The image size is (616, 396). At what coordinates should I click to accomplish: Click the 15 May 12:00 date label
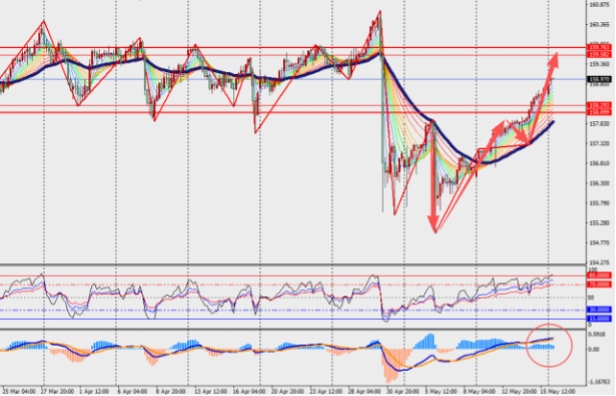[557, 392]
